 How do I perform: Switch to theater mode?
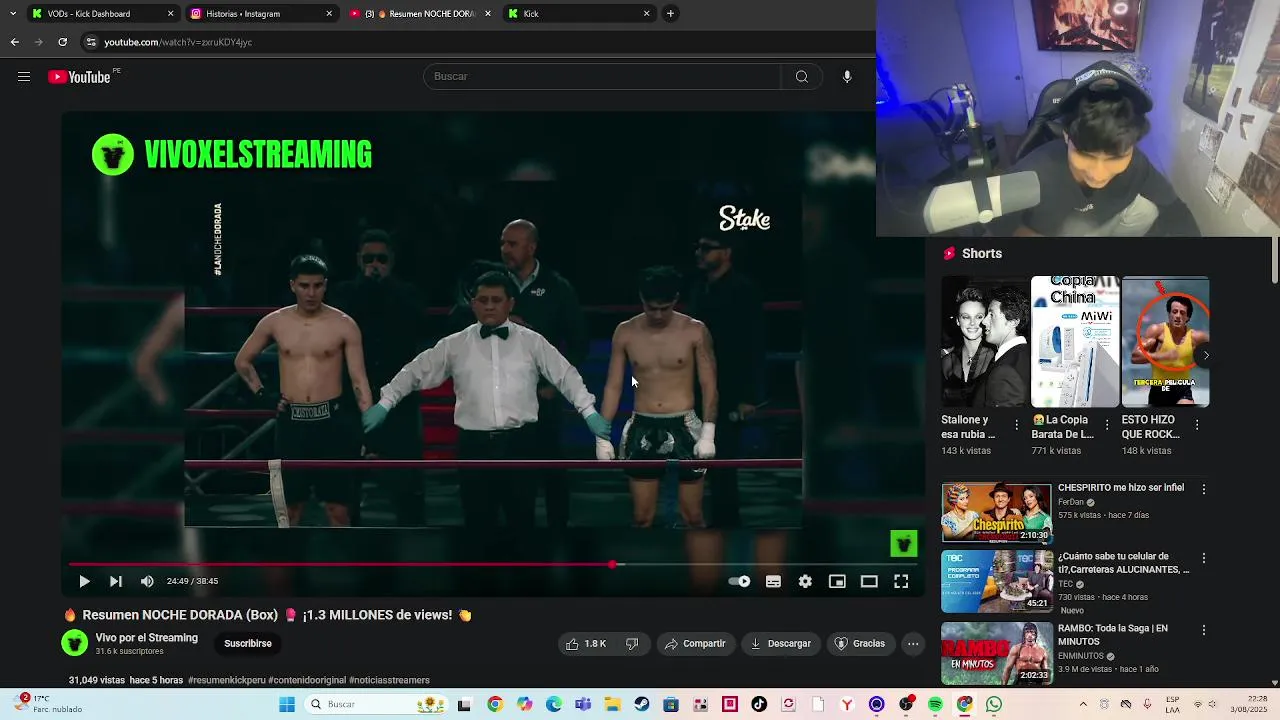[x=869, y=581]
